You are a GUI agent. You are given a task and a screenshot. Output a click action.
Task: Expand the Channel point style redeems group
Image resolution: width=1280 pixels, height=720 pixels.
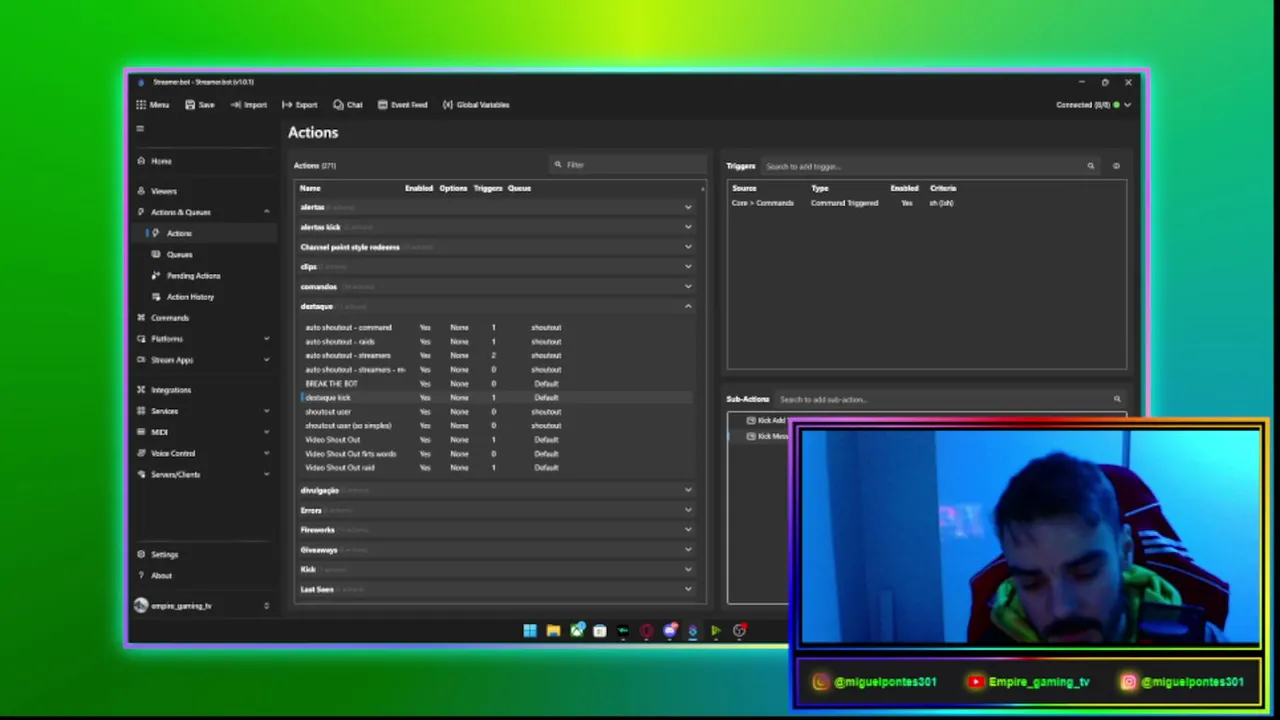point(688,247)
